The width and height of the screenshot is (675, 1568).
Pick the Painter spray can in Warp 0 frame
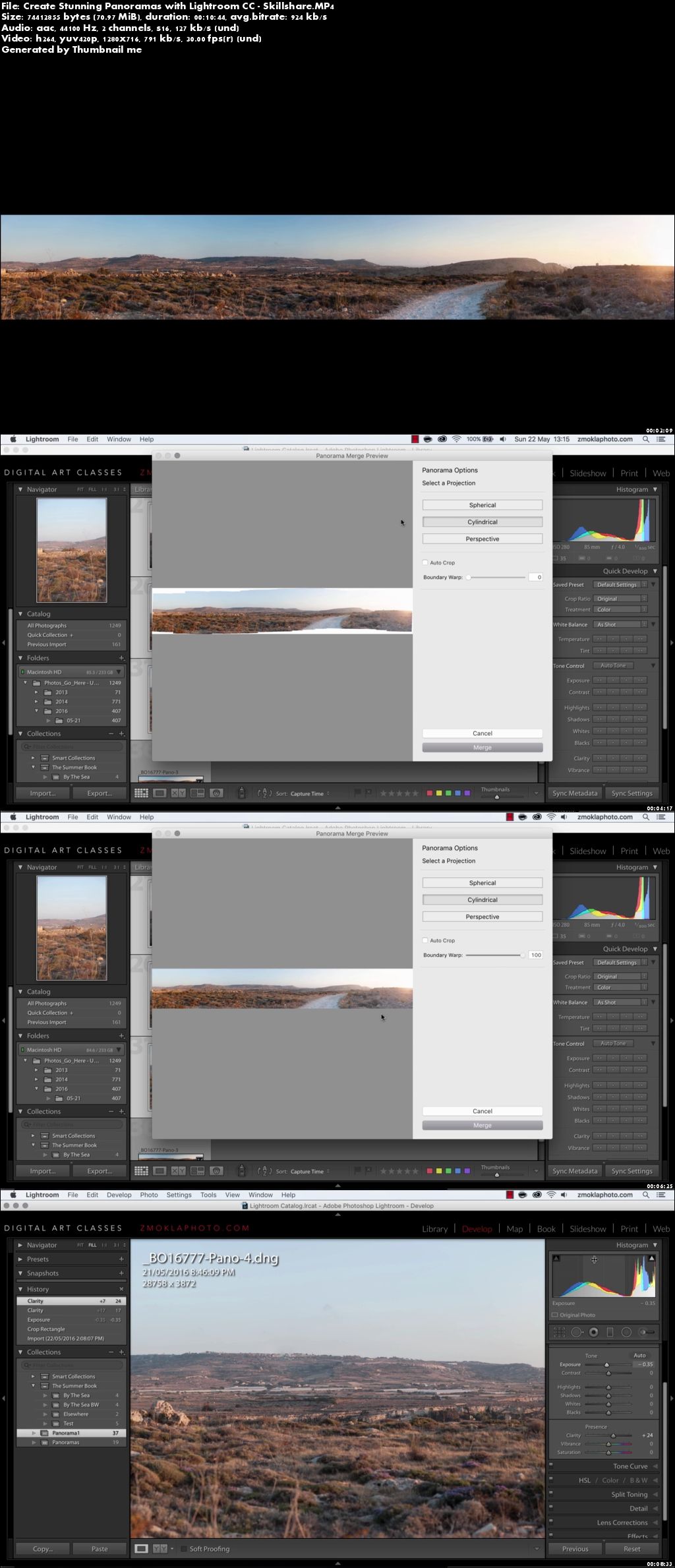point(241,793)
